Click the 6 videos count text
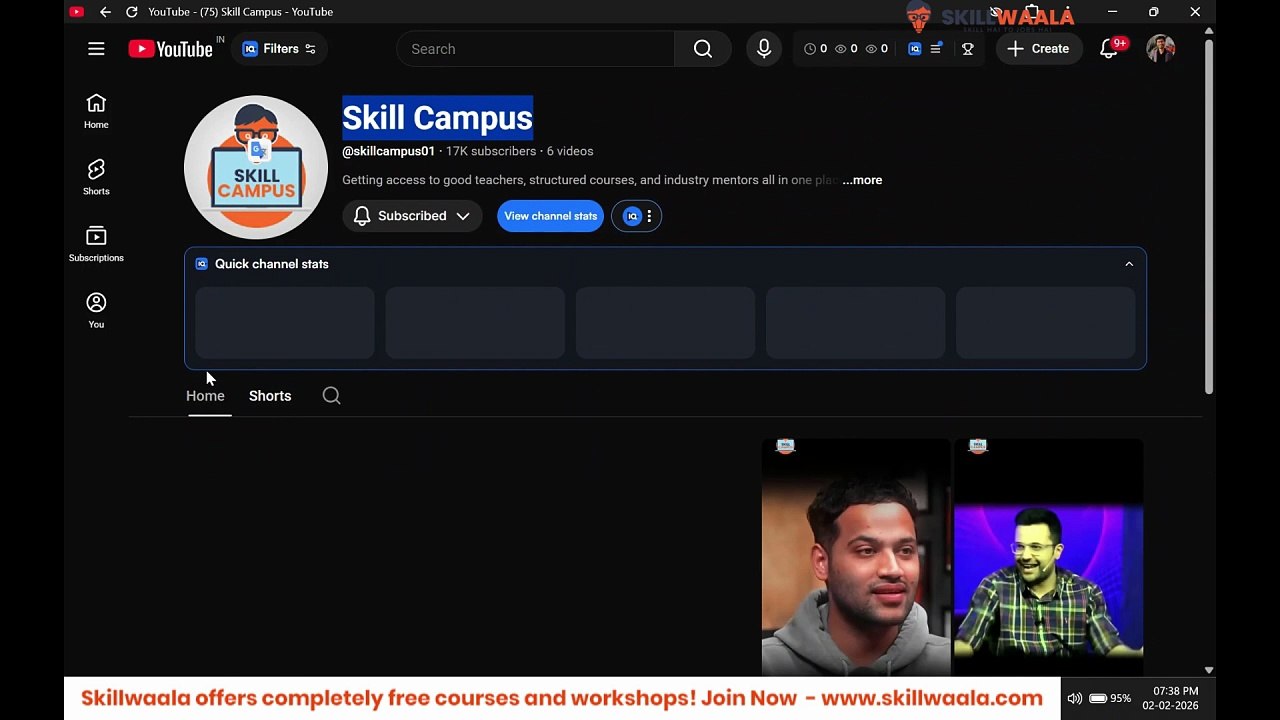The image size is (1280, 720). tap(570, 151)
